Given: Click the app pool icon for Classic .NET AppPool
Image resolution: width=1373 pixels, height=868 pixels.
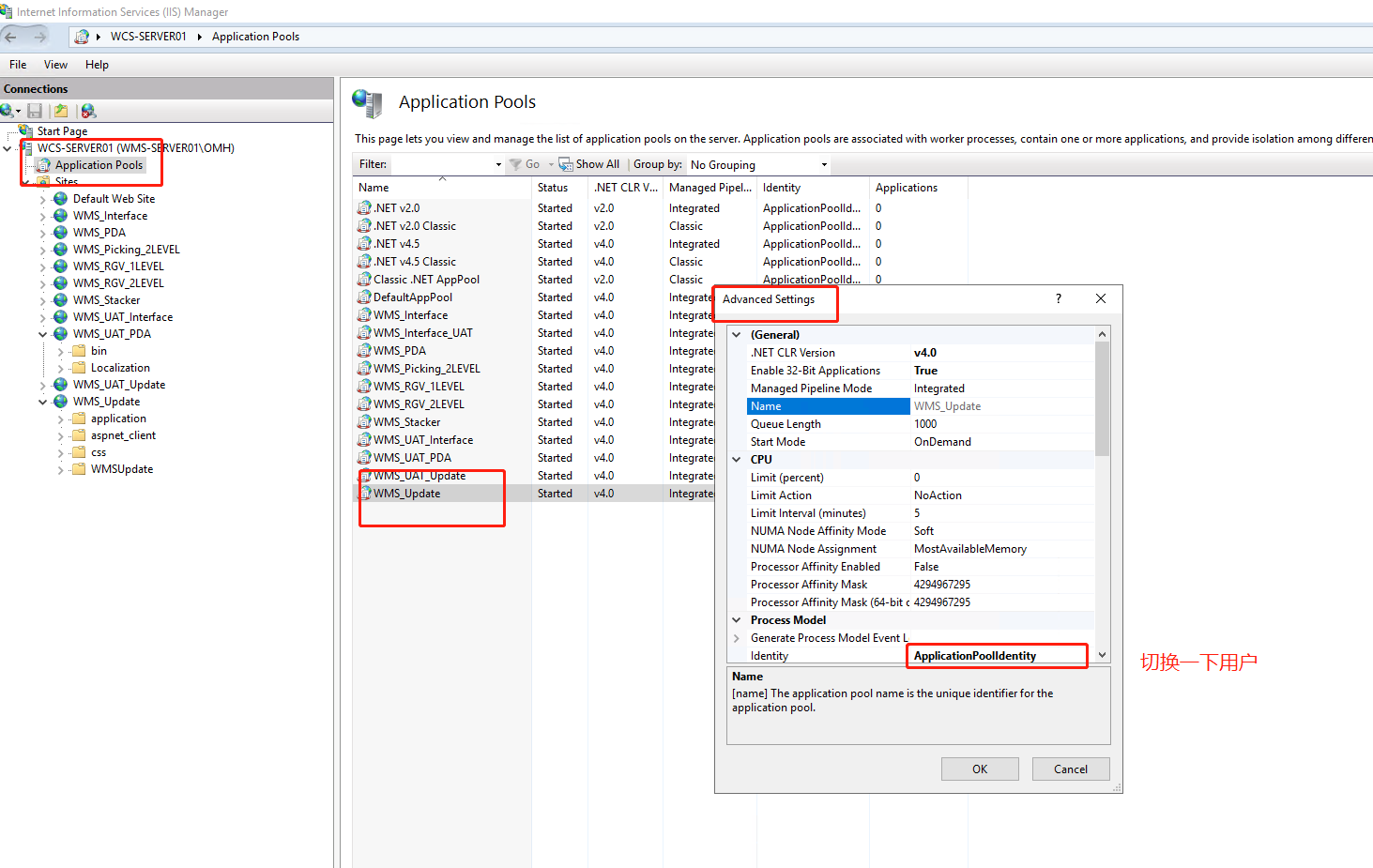Looking at the screenshot, I should [x=364, y=280].
